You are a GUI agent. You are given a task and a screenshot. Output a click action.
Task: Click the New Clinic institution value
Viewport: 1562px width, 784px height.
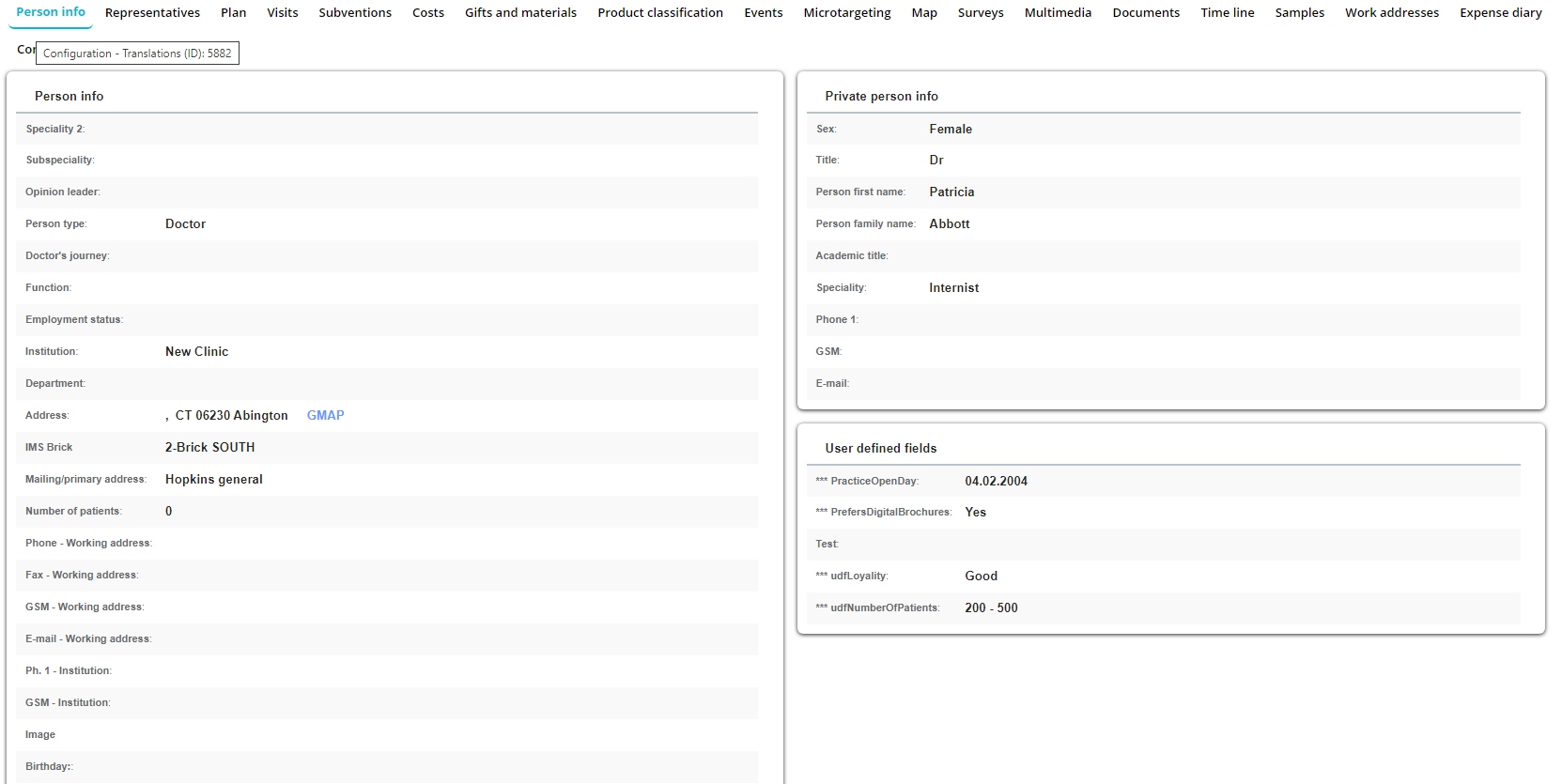[196, 351]
